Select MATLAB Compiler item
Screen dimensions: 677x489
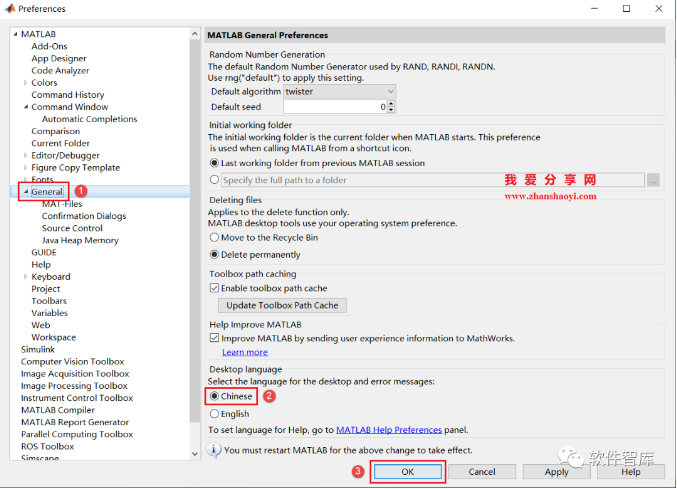click(58, 410)
